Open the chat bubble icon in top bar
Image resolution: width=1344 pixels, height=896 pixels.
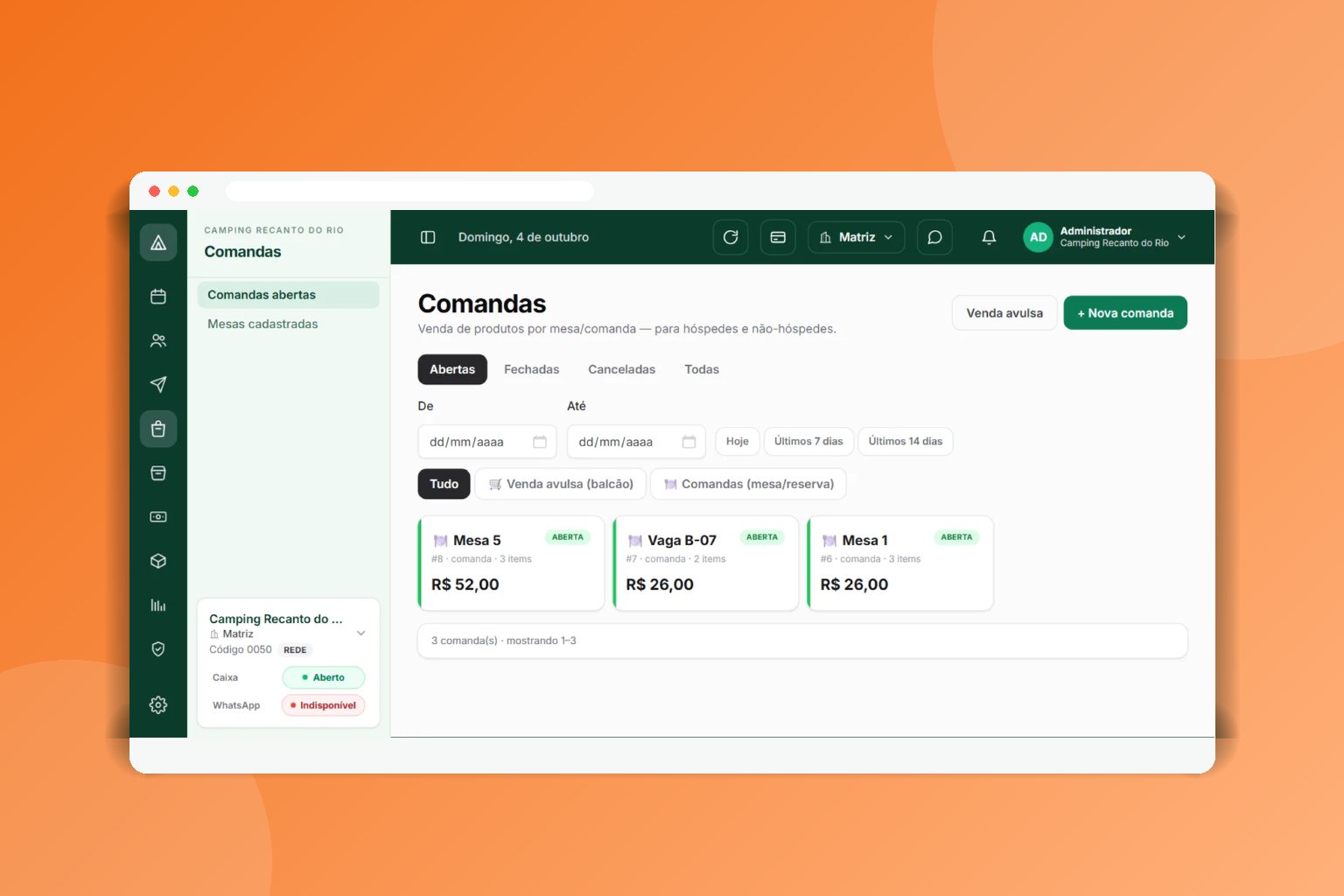pos(934,237)
